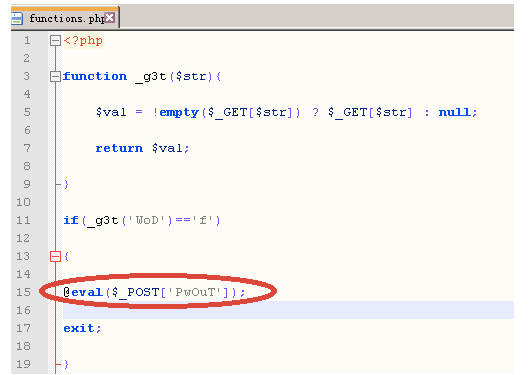529x375 pixels.
Task: Click the $_POST variable on line 15
Action: (136, 293)
